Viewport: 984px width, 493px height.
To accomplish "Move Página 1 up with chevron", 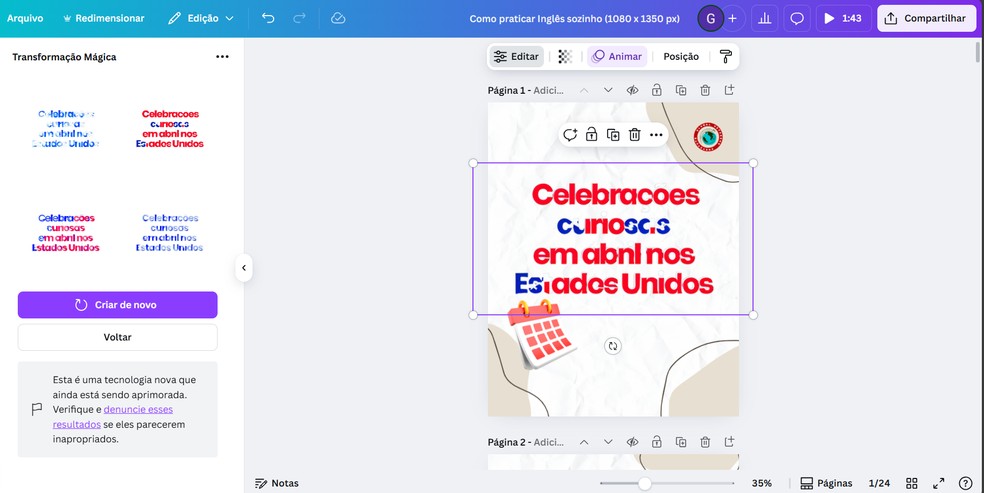I will (x=584, y=90).
